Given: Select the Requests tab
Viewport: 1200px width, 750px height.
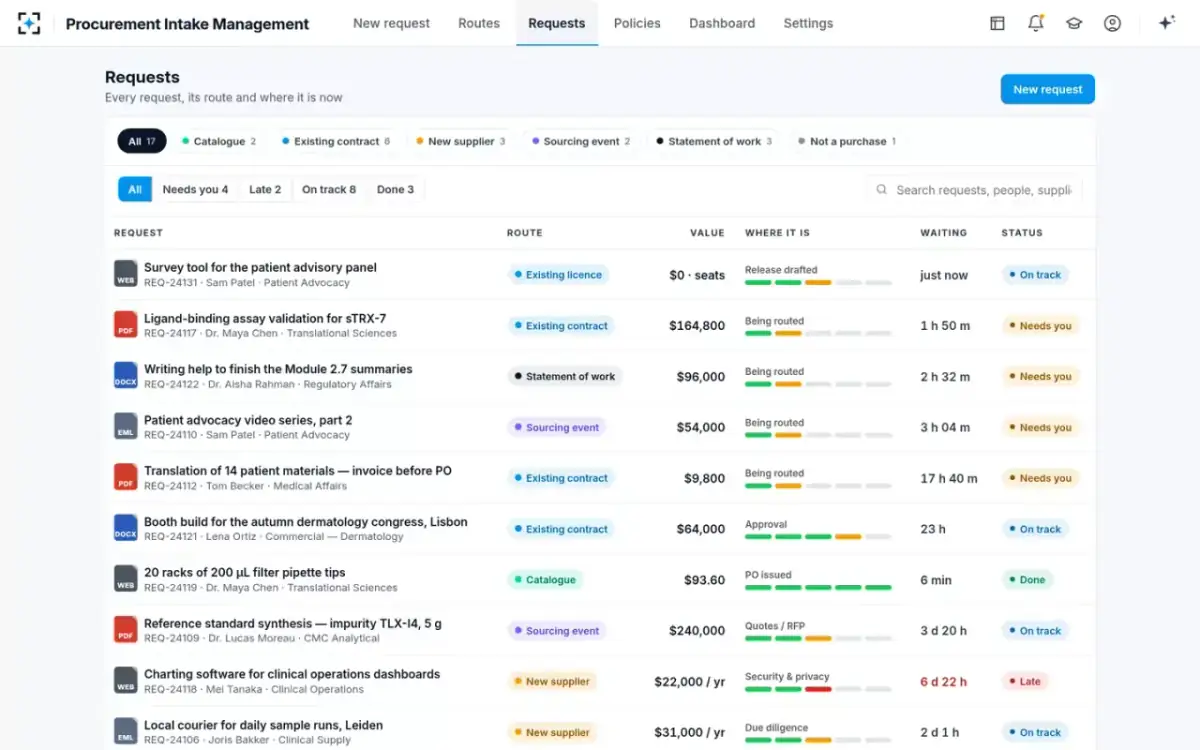Looking at the screenshot, I should 557,23.
